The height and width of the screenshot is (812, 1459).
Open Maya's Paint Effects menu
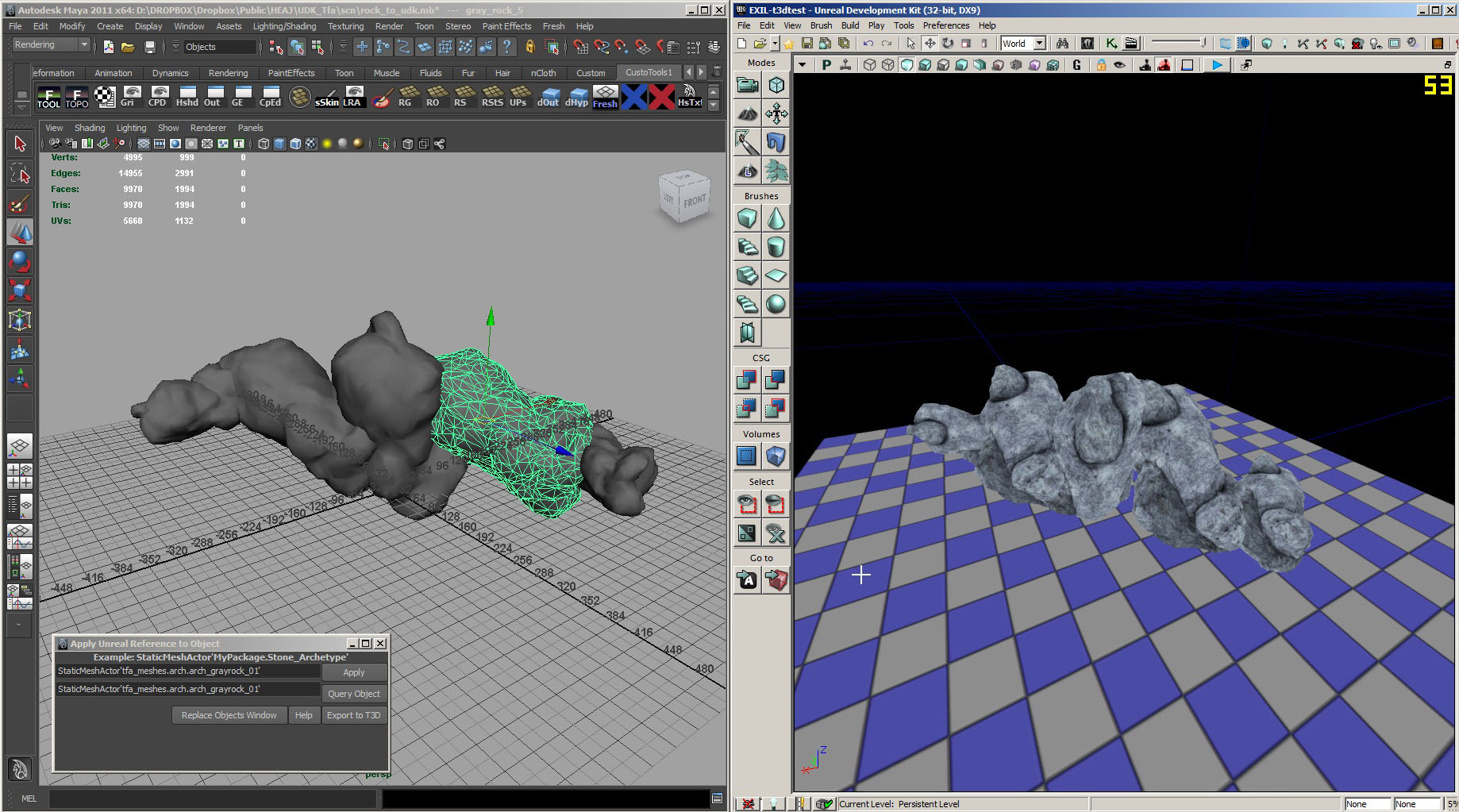(x=506, y=26)
